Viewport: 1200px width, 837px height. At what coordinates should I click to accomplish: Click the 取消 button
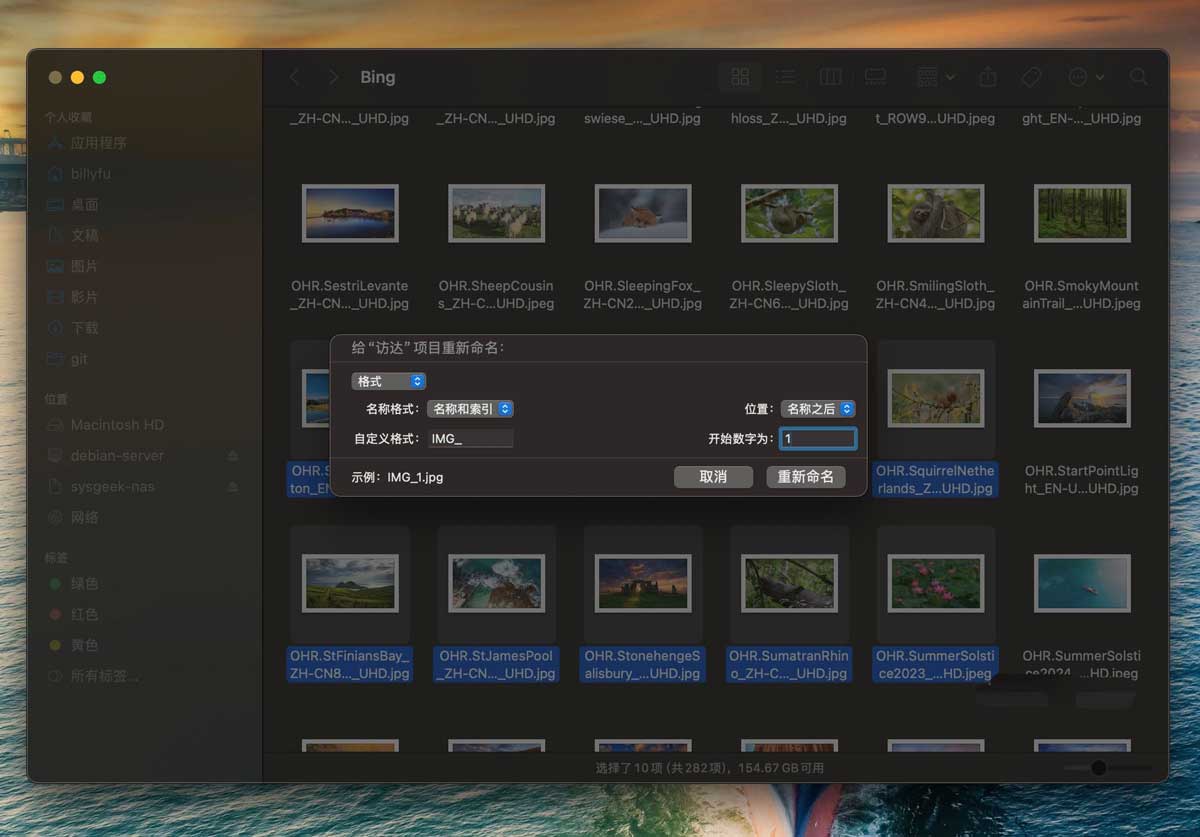tap(713, 477)
